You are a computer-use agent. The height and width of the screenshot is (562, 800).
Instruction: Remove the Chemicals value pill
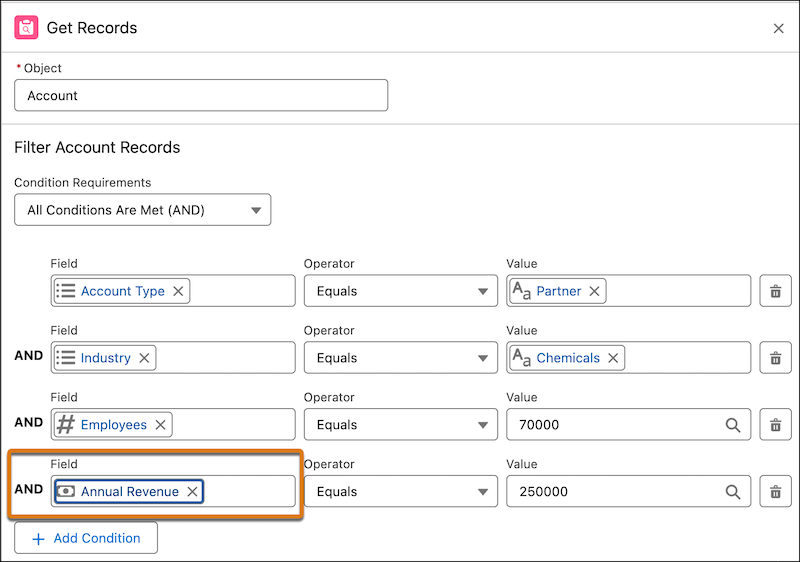[613, 358]
